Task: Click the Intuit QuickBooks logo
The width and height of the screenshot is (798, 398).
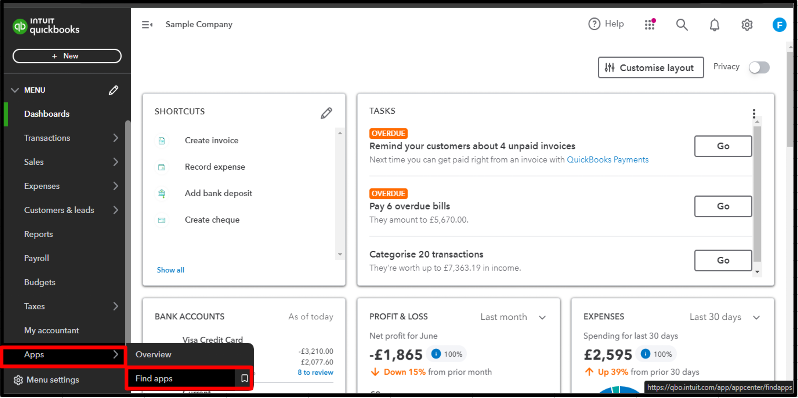Action: tap(46, 26)
